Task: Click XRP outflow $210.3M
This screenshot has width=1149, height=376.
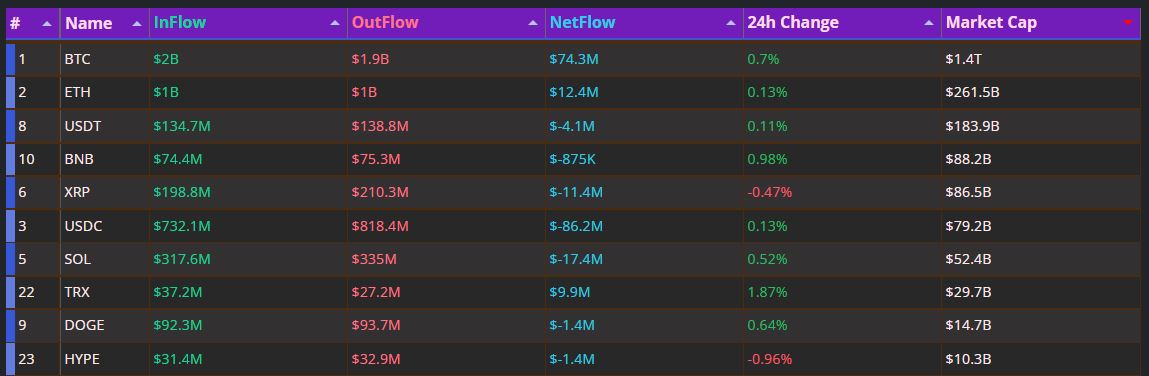Action: pos(380,193)
